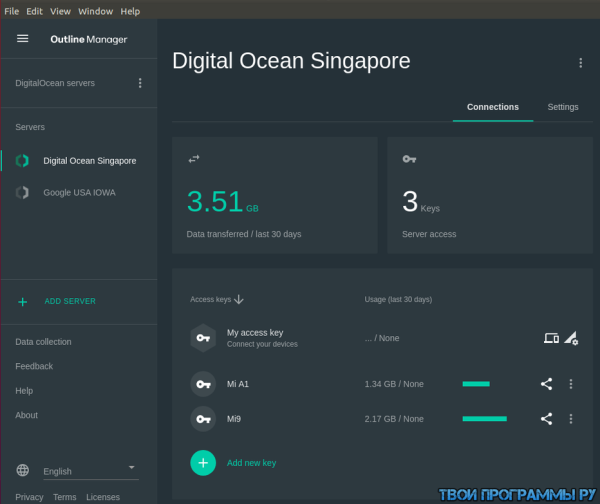Click the plus icon next to ADD SERVER
This screenshot has width=600, height=504.
point(23,302)
